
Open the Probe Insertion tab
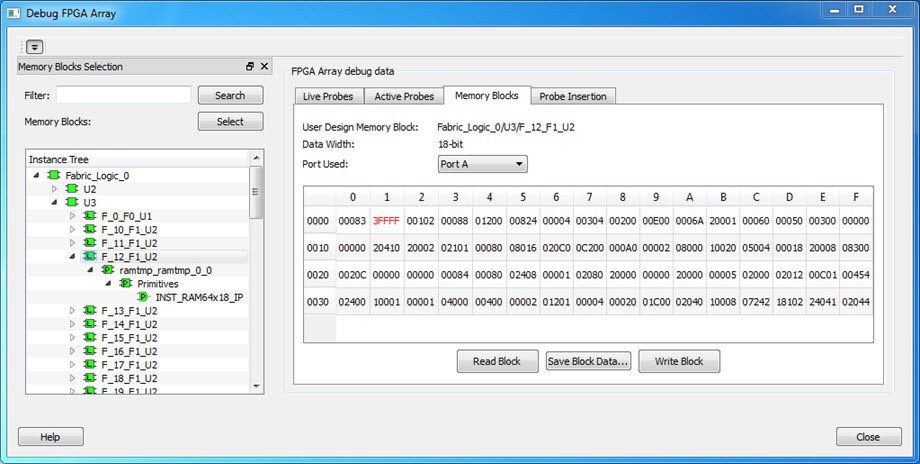tap(573, 96)
